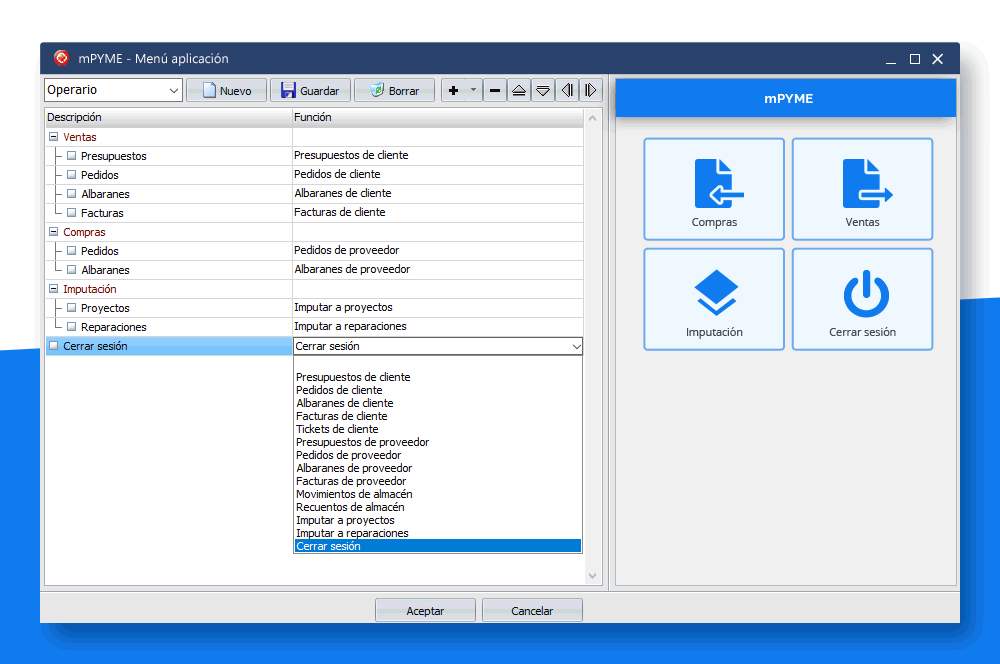Click the plus add-item toolbar icon
Viewport: 1000px width, 664px height.
(453, 90)
